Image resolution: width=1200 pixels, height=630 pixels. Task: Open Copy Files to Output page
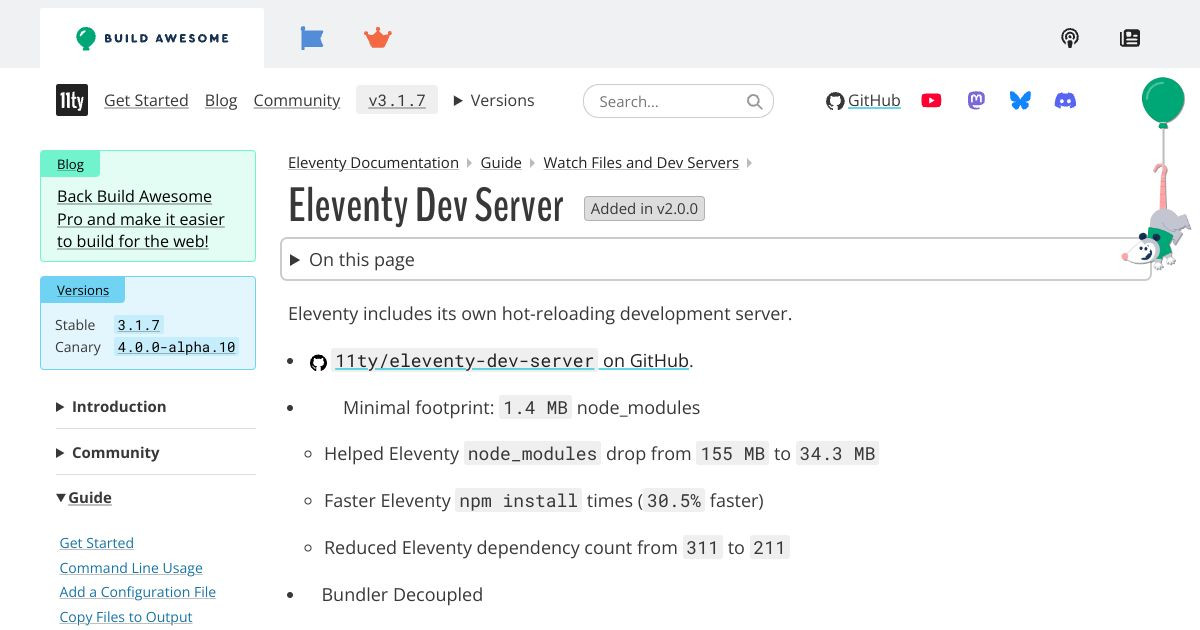(x=126, y=617)
